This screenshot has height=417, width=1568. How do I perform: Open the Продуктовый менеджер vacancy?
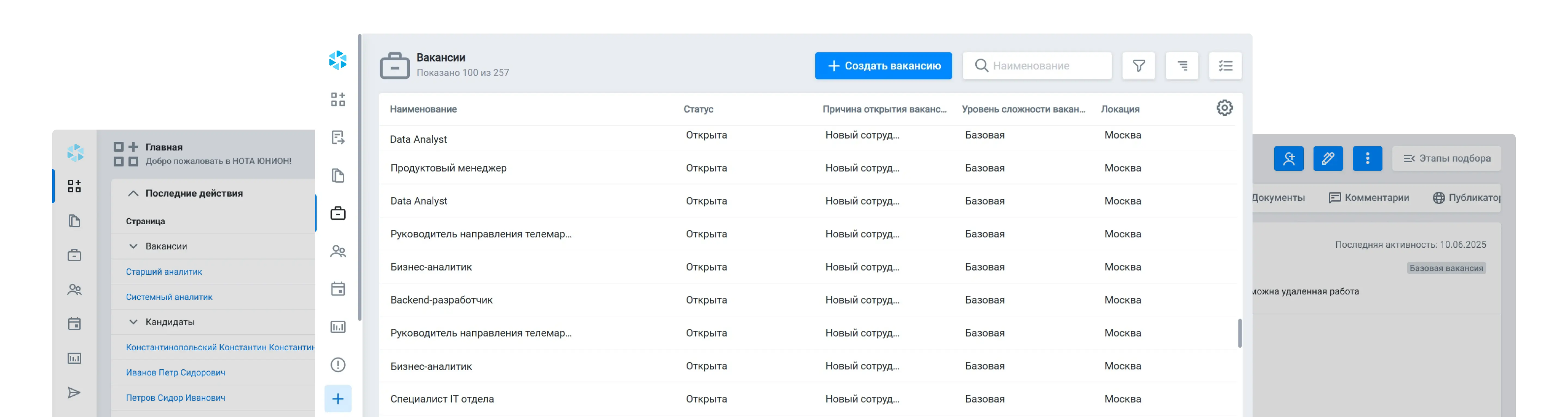pos(448,168)
